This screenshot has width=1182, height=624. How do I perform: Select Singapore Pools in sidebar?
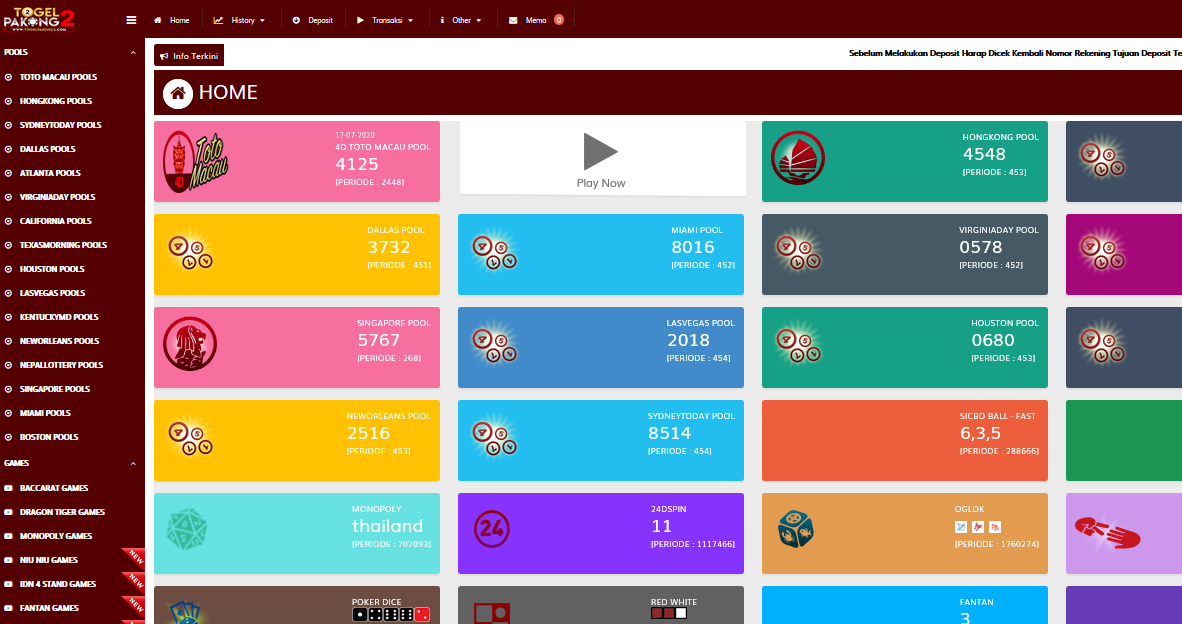(54, 390)
